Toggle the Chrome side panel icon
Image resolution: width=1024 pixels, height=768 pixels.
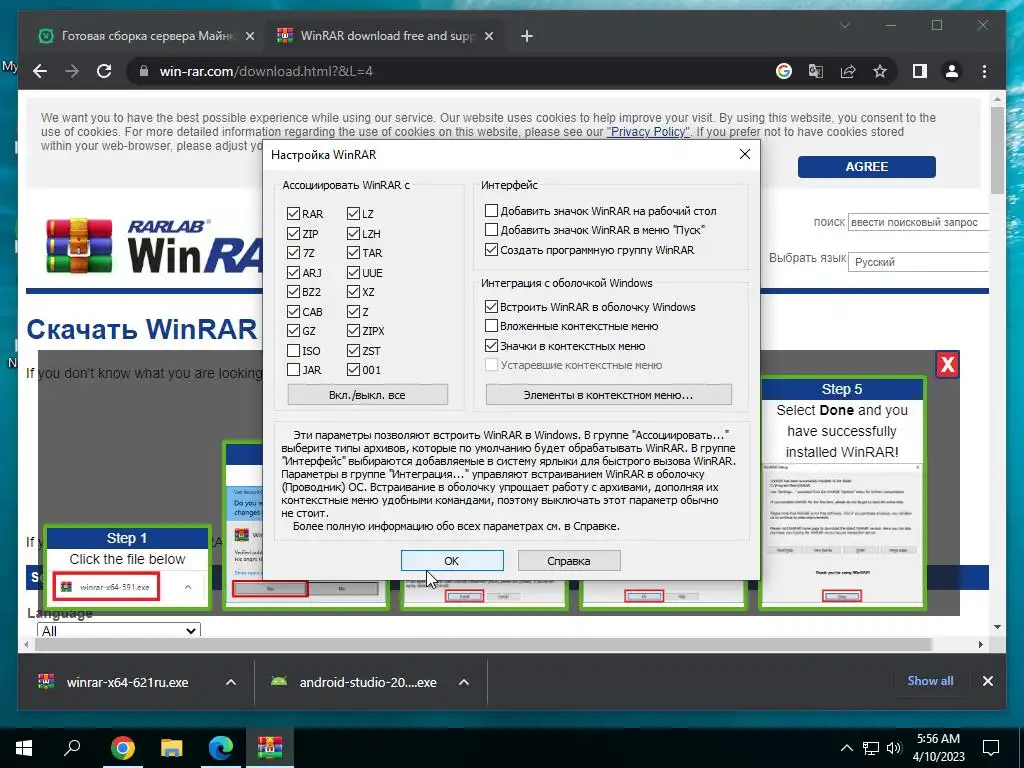(920, 71)
